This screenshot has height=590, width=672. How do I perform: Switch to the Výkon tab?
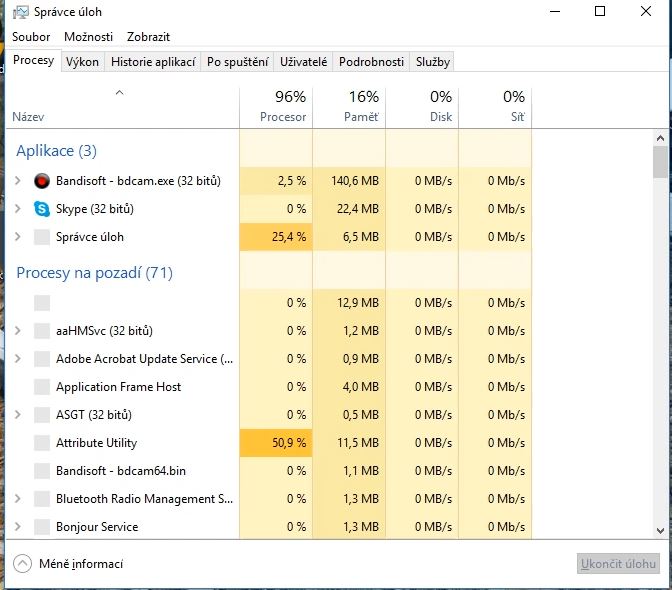82,62
